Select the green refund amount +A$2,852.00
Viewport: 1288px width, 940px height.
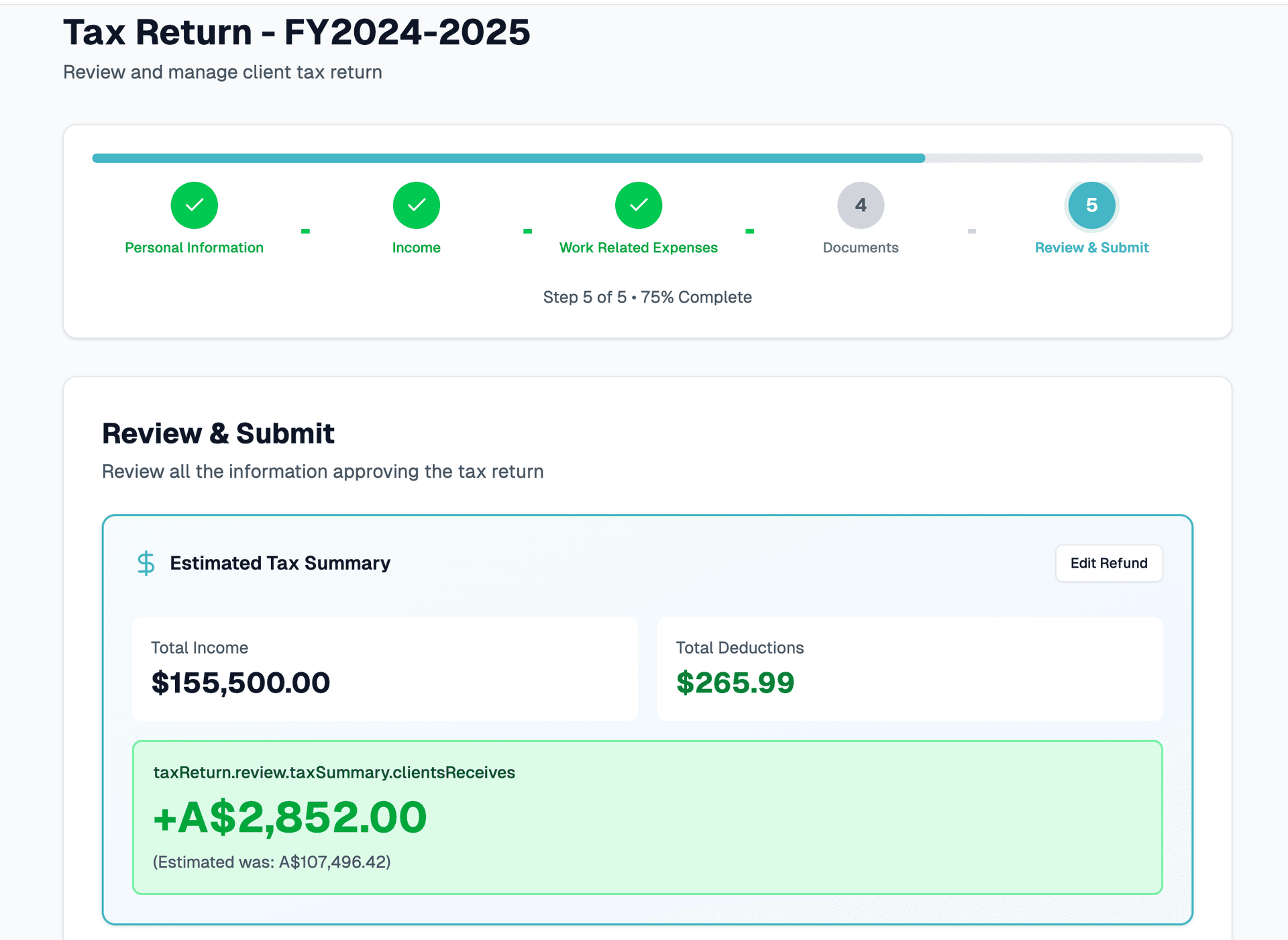pyautogui.click(x=289, y=816)
